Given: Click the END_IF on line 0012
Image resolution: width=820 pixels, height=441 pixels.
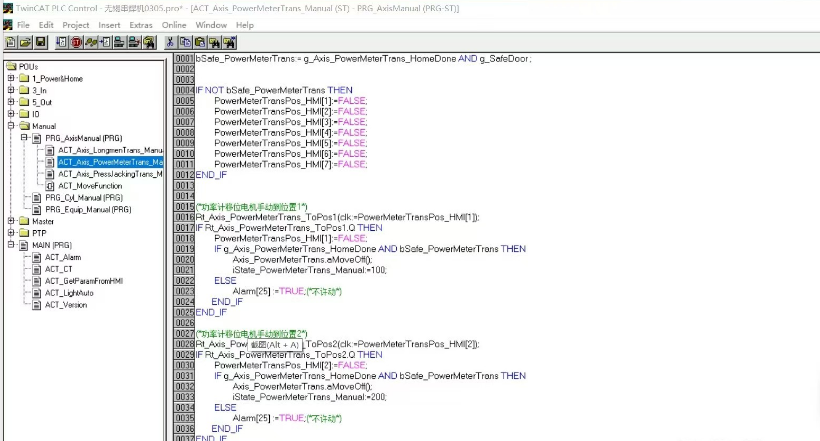Looking at the screenshot, I should click(x=211, y=175).
